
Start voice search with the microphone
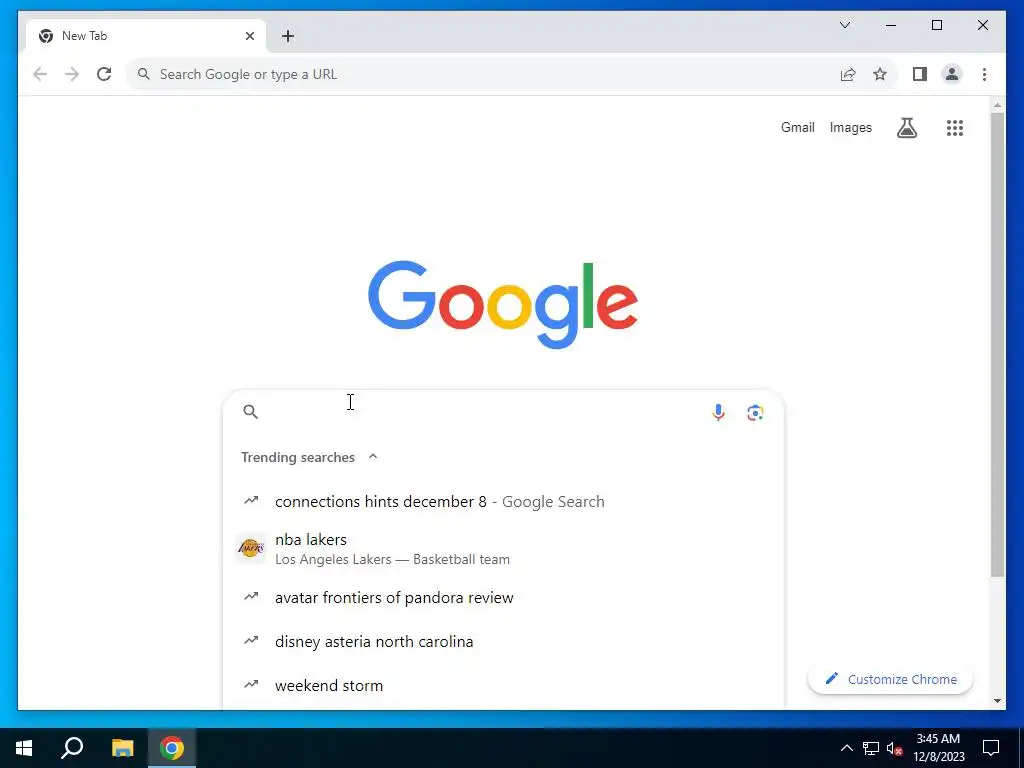click(x=718, y=412)
